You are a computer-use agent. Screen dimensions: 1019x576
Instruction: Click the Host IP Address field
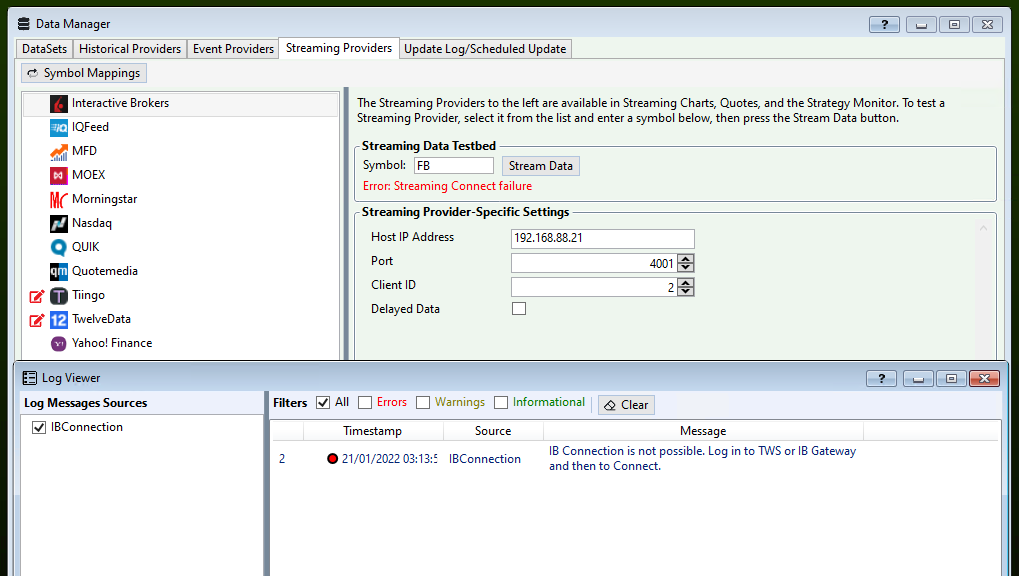(x=602, y=238)
